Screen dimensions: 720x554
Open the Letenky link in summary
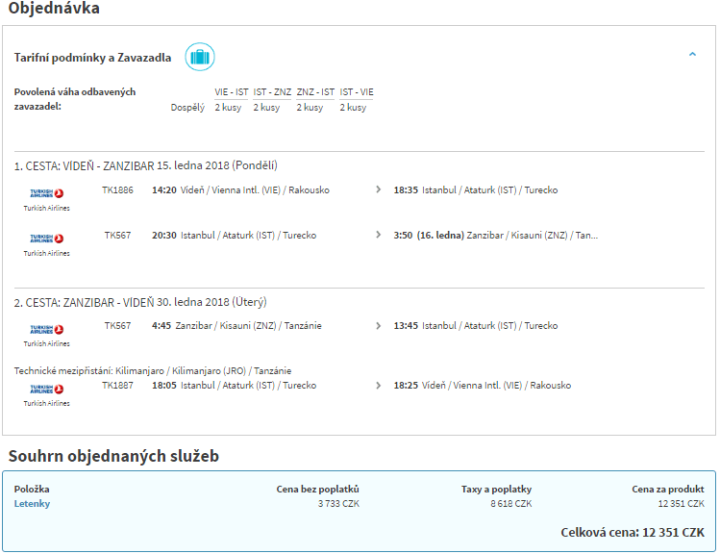[32, 503]
